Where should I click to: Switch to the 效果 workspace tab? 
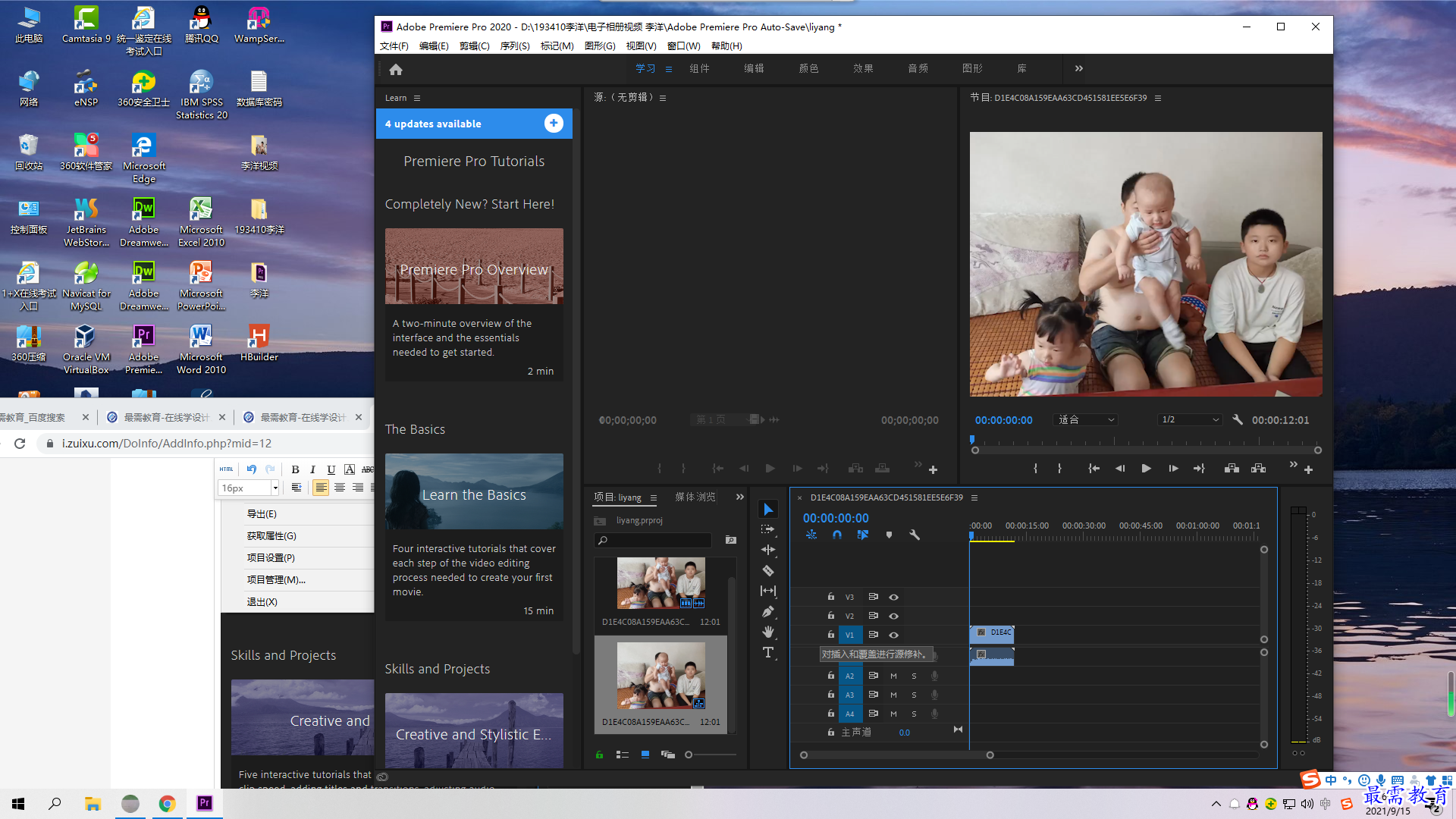tap(863, 68)
